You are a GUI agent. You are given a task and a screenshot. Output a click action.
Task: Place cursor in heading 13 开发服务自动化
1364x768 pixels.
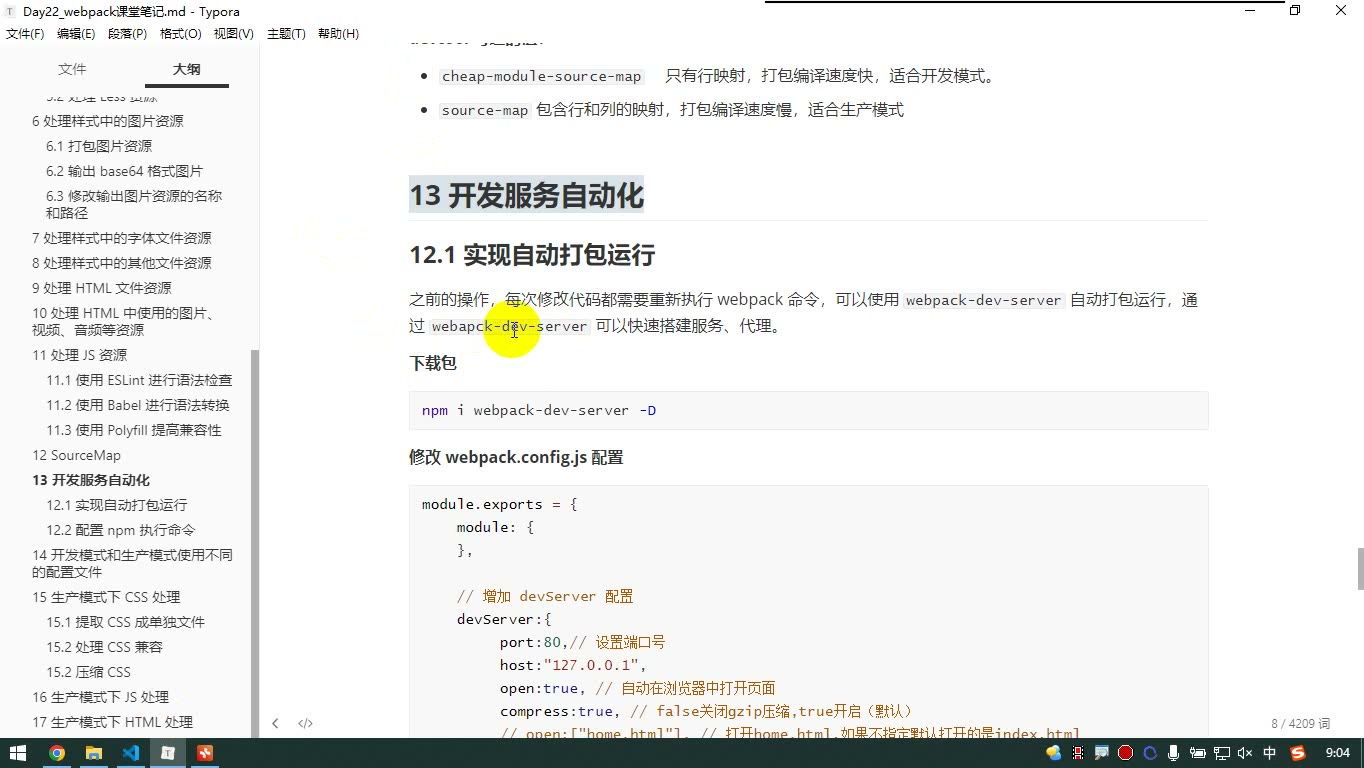[x=526, y=195]
